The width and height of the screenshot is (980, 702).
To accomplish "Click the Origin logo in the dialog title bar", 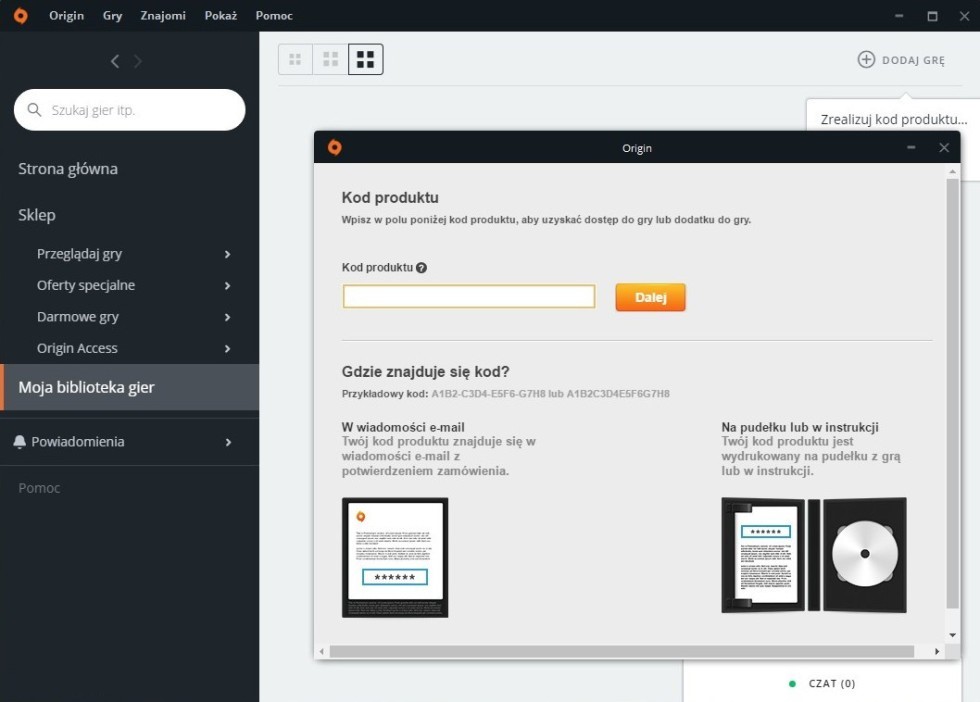I will (x=335, y=148).
